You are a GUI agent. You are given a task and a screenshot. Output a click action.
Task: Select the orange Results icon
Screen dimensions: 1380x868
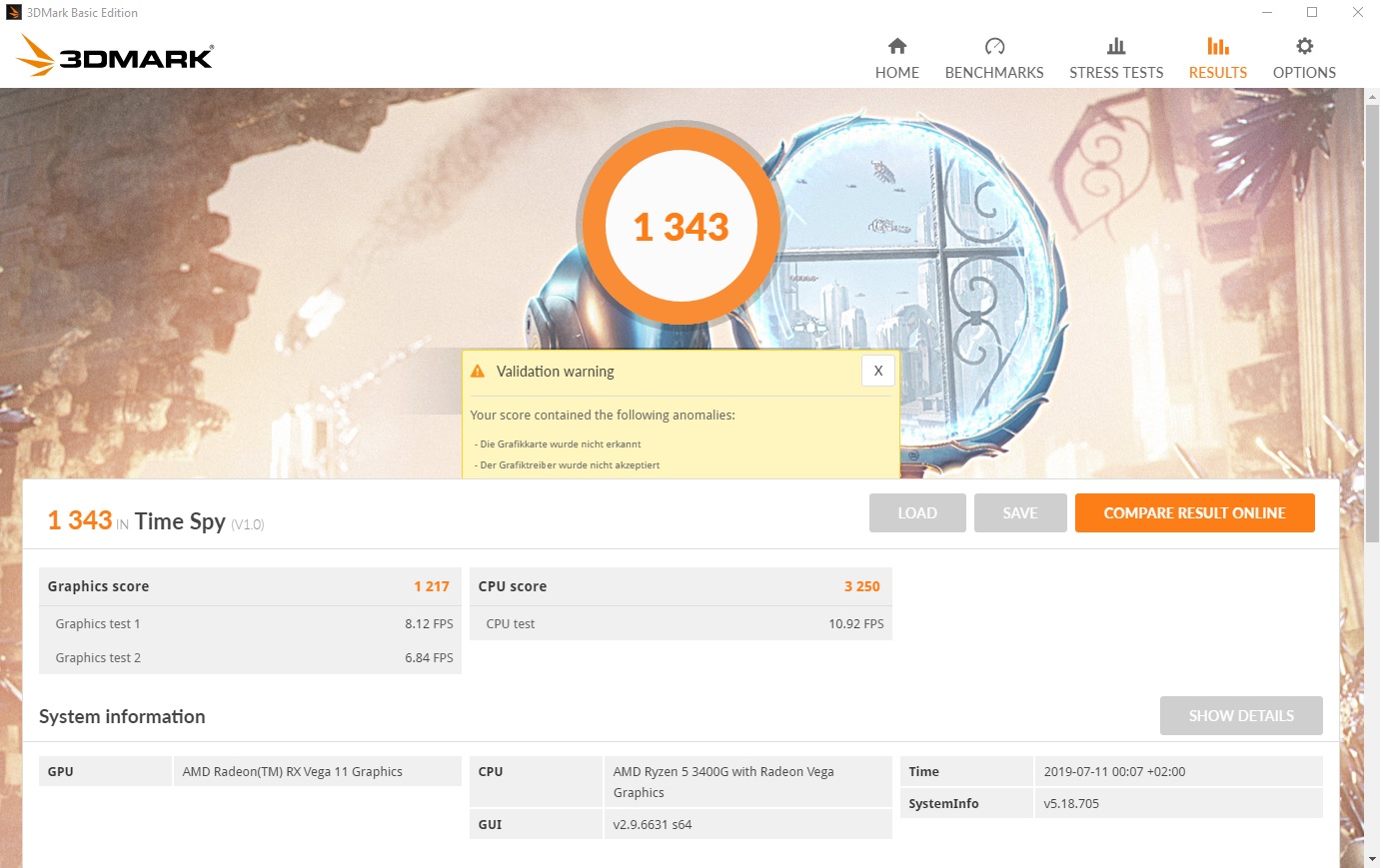1218,46
